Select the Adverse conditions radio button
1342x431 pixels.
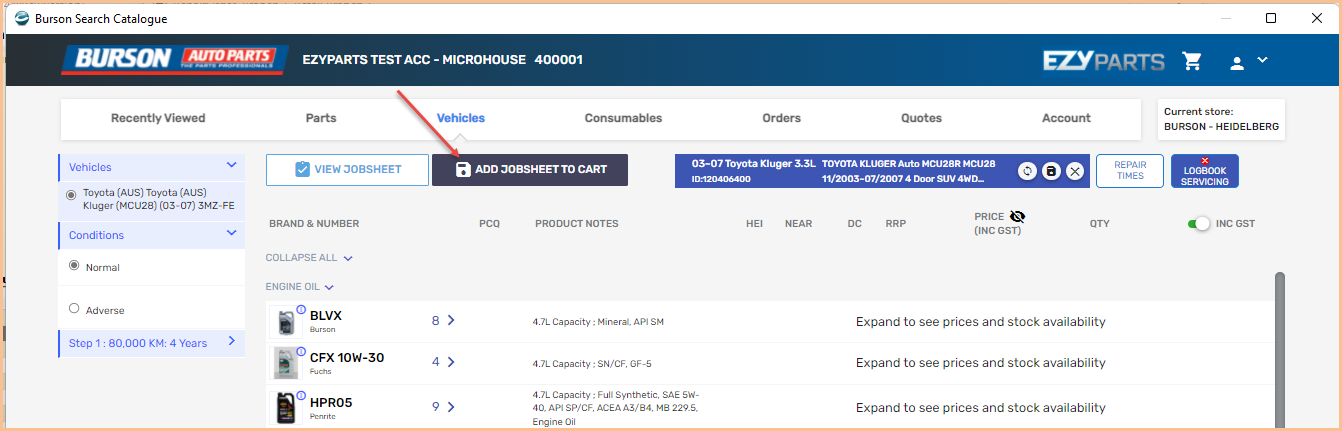[74, 309]
